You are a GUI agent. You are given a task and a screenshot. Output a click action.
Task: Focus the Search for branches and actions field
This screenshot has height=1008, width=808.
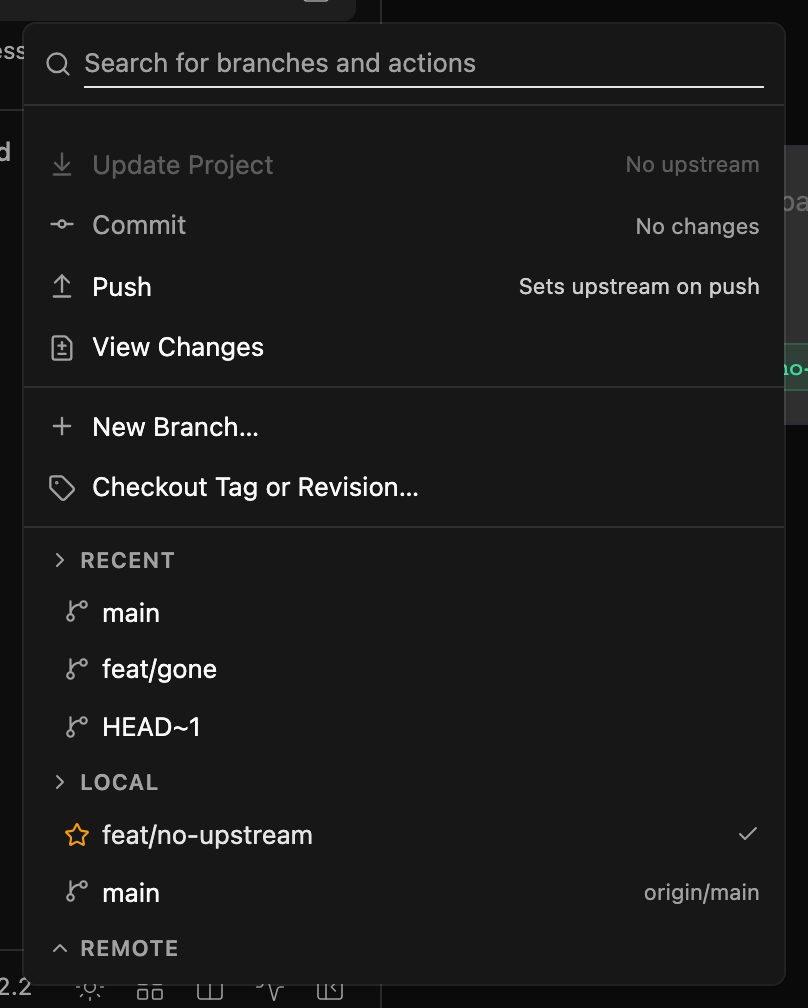424,64
